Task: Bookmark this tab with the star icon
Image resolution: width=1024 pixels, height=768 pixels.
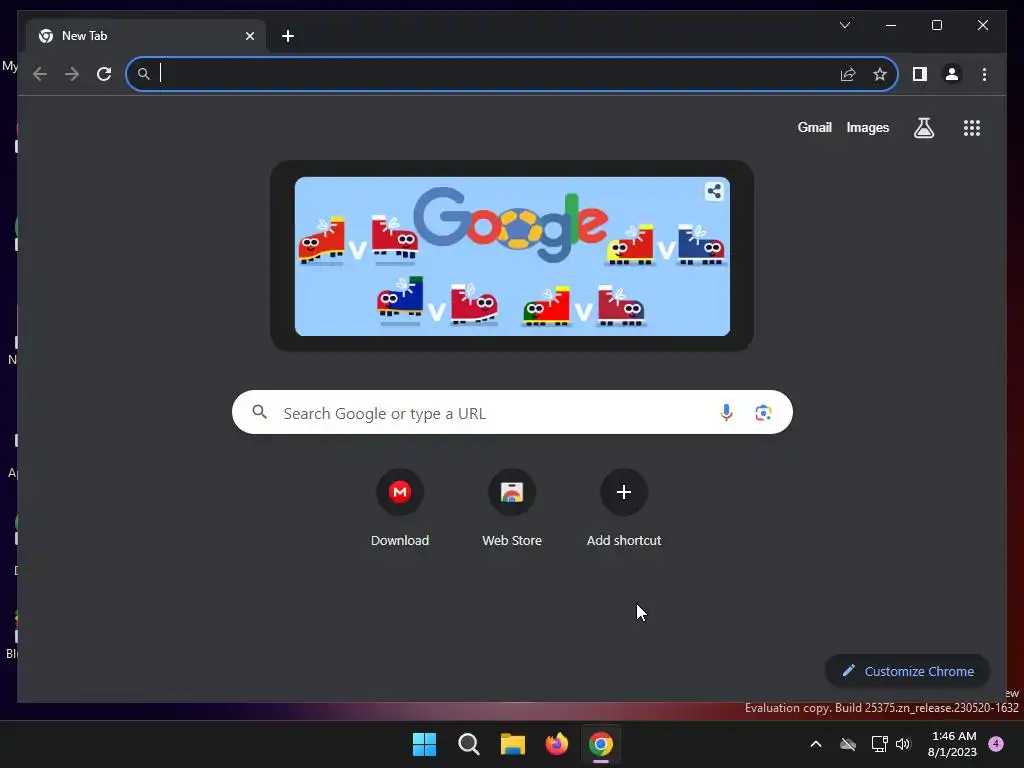Action: point(880,74)
